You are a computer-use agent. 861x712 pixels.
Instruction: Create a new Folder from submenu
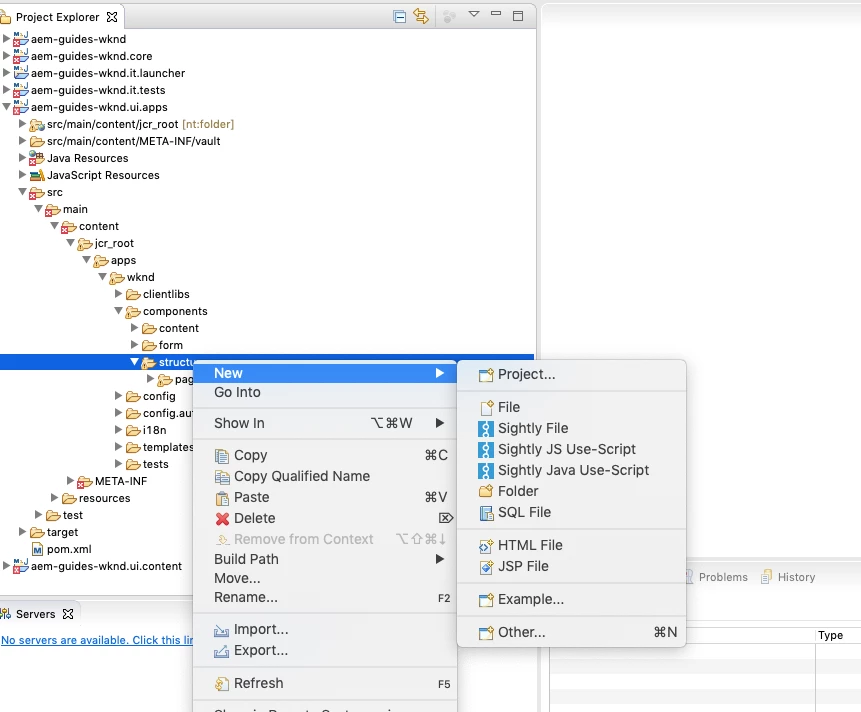click(x=572, y=491)
